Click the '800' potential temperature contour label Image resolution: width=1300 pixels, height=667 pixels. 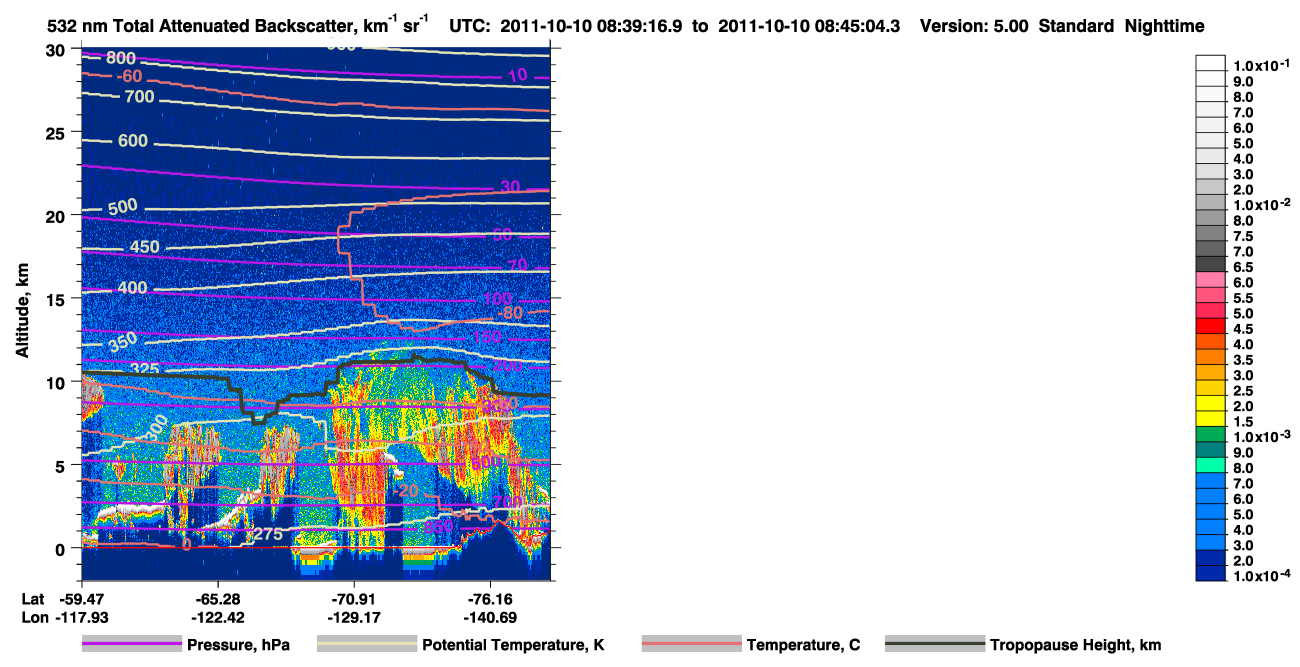coord(122,59)
